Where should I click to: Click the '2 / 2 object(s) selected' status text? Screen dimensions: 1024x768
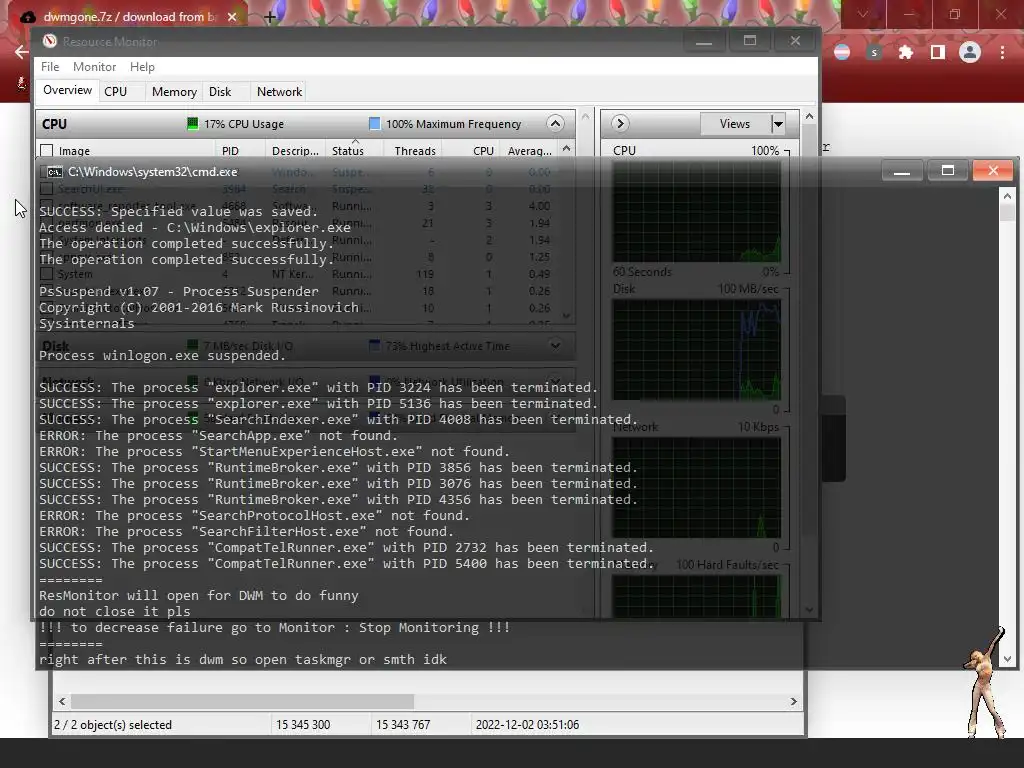point(113,725)
